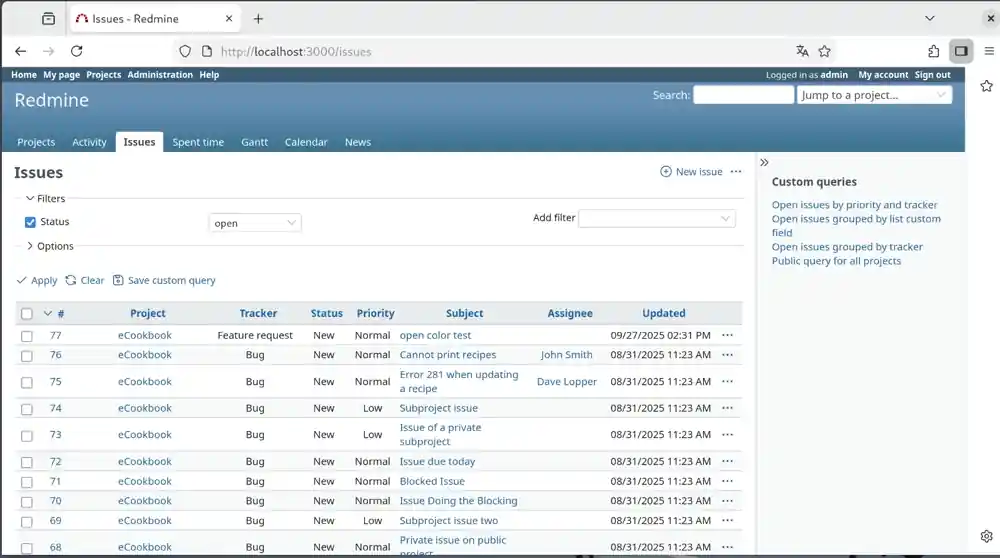Open issue subject Cannot print recipes
1000x558 pixels.
[x=448, y=355]
